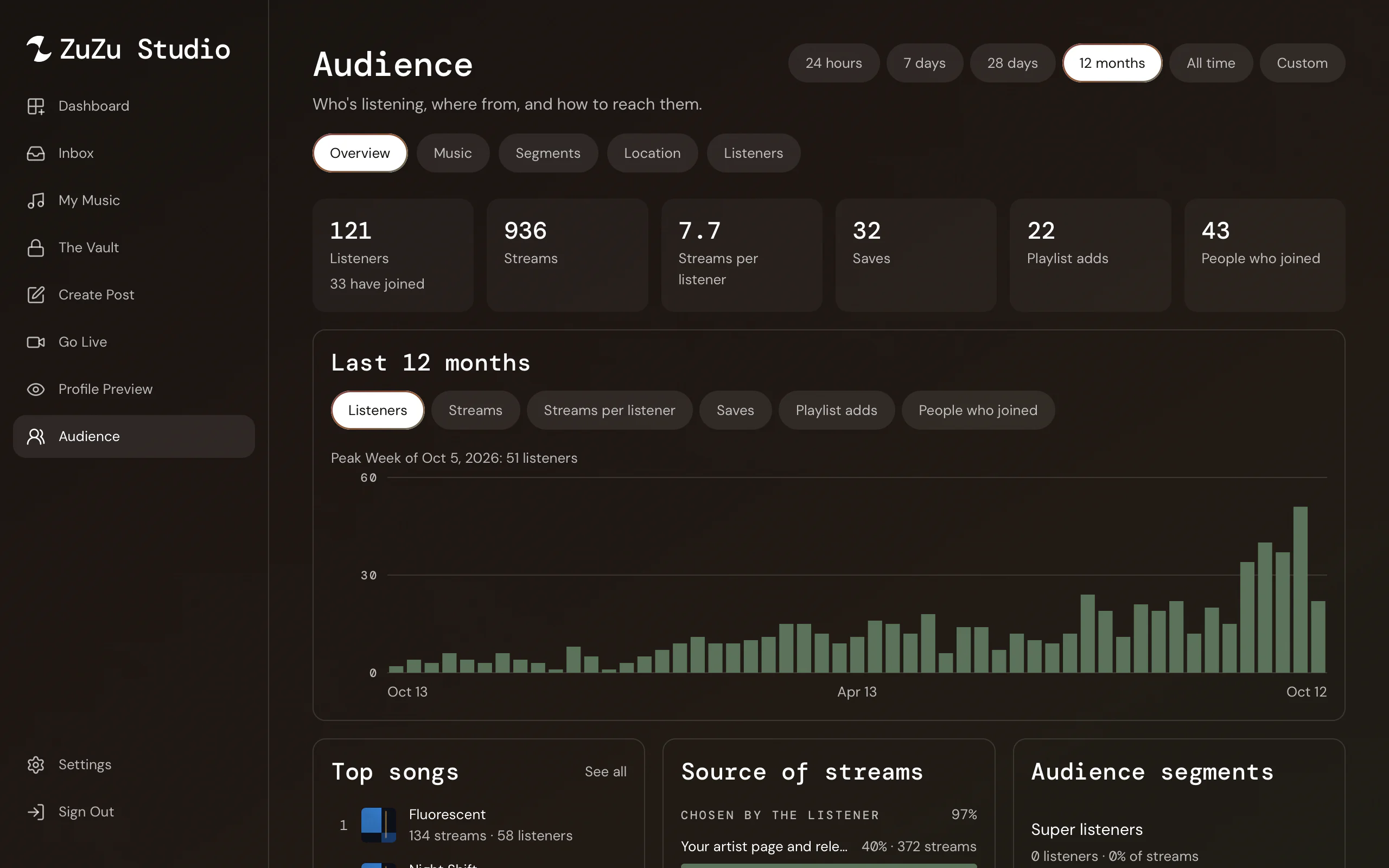Open Profile Preview in the sidebar

(x=133, y=389)
